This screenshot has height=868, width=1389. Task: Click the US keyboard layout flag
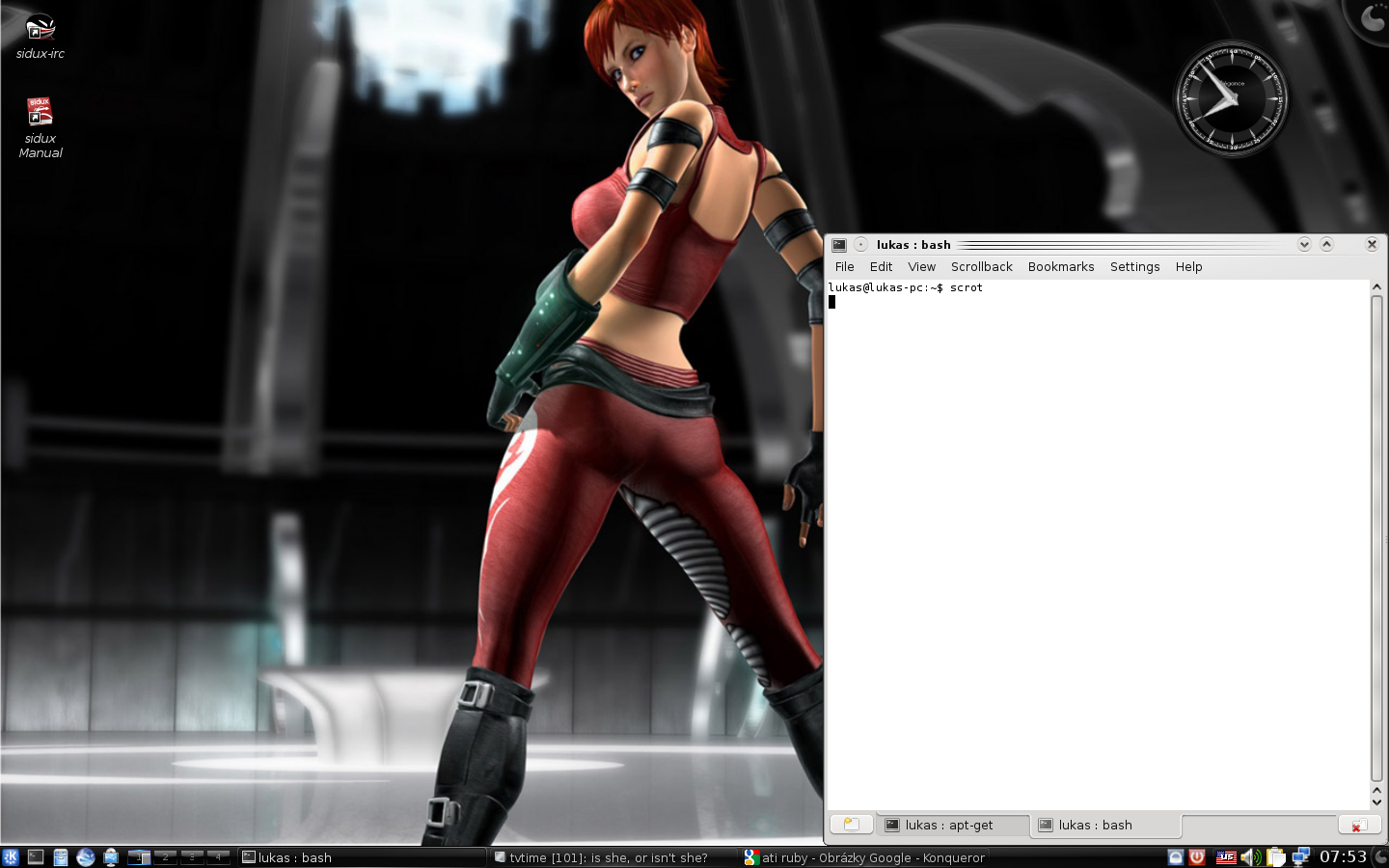click(x=1226, y=856)
